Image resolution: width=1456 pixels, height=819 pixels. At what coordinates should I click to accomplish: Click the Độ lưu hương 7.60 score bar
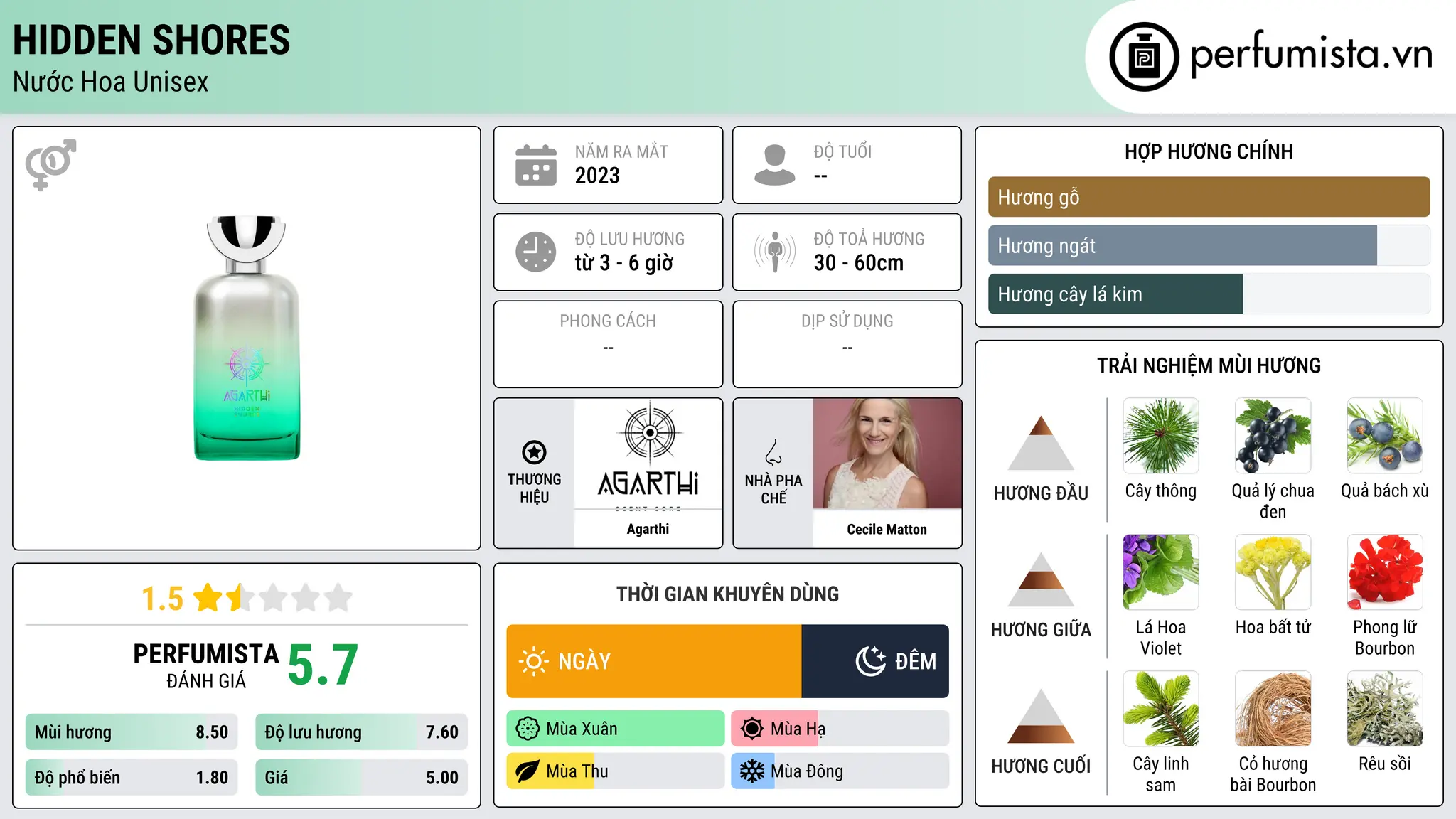point(361,732)
